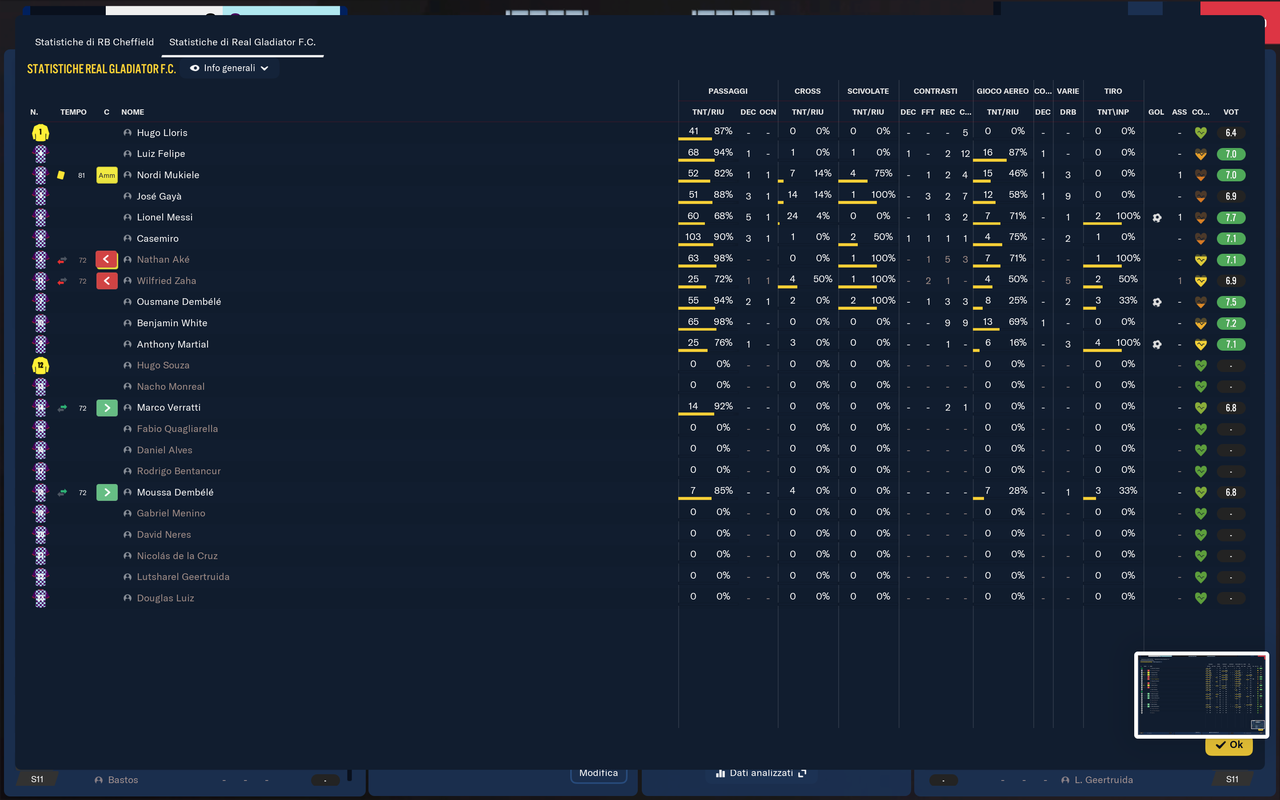
Task: Sort by the TEMPO column header
Action: tap(73, 112)
